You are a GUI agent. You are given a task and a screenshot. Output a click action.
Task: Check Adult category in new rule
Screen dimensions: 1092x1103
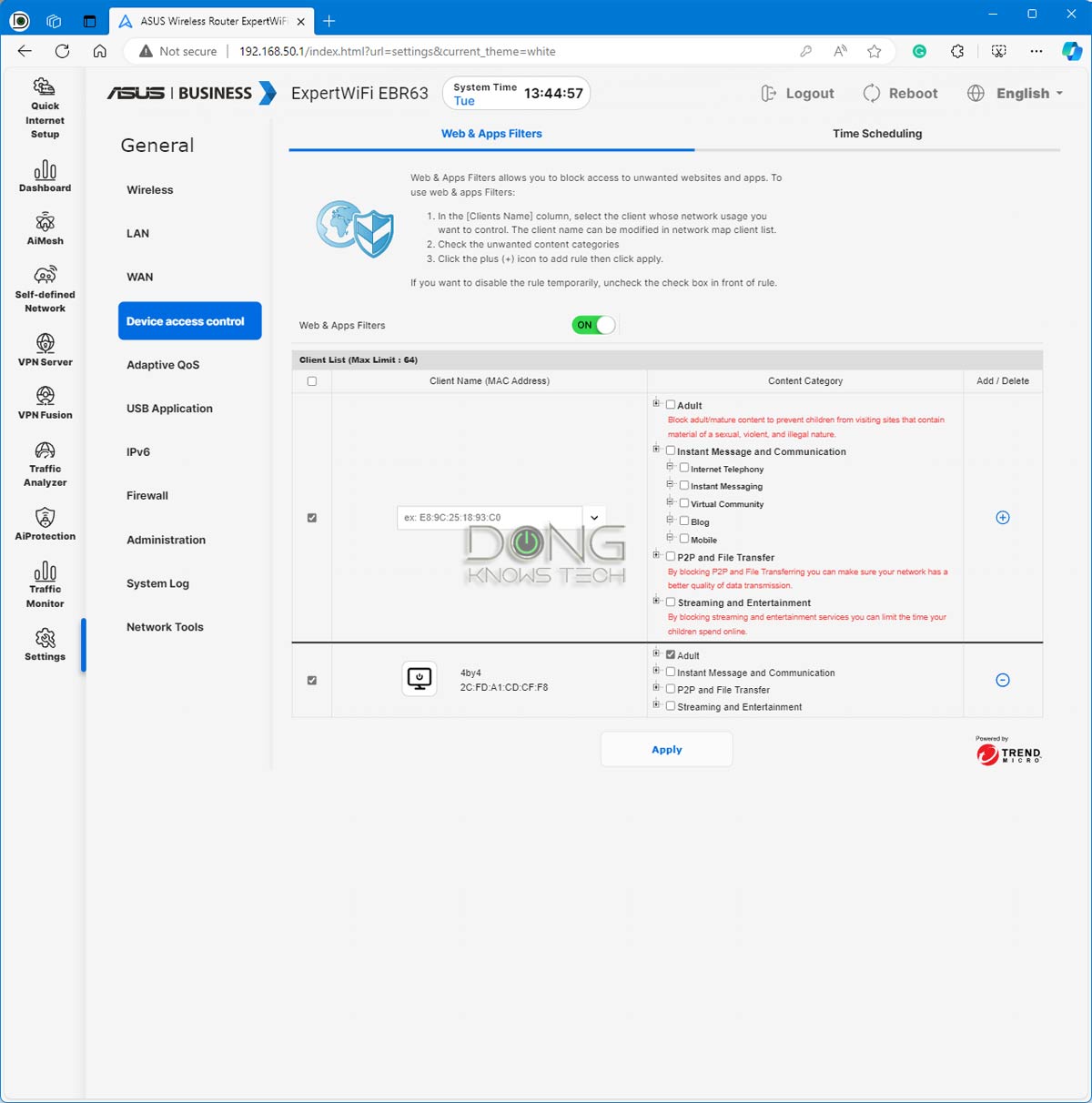(671, 405)
